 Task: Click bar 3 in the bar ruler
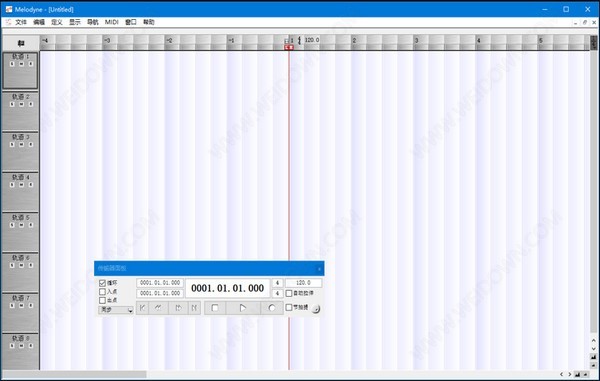[416, 40]
